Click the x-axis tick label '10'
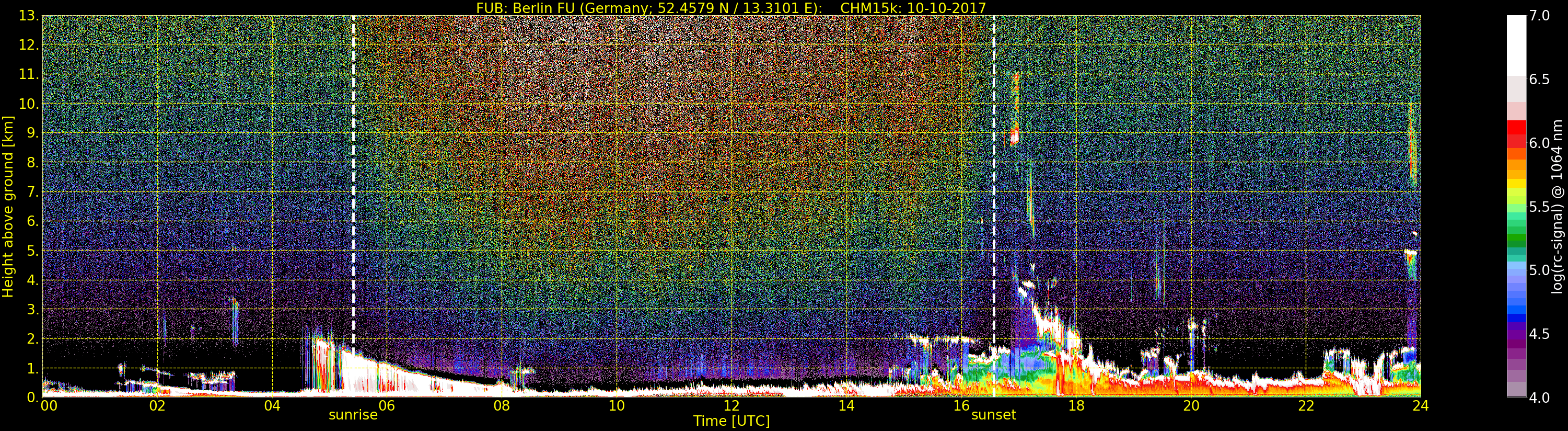This screenshot has width=1568, height=431. (x=617, y=405)
